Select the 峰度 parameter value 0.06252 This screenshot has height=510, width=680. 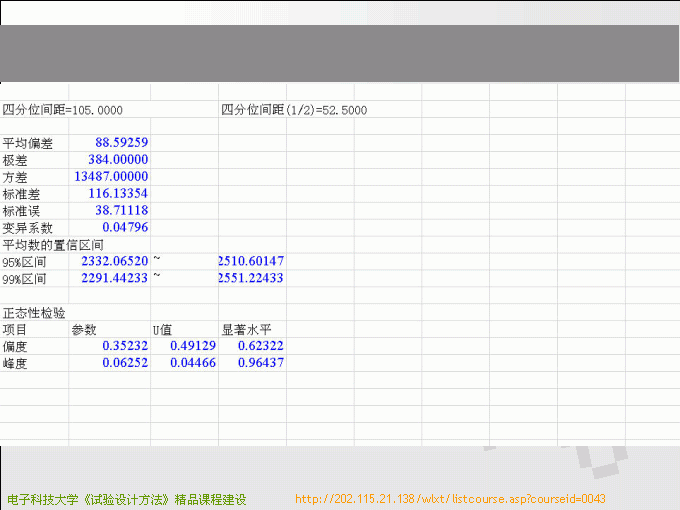[125, 363]
